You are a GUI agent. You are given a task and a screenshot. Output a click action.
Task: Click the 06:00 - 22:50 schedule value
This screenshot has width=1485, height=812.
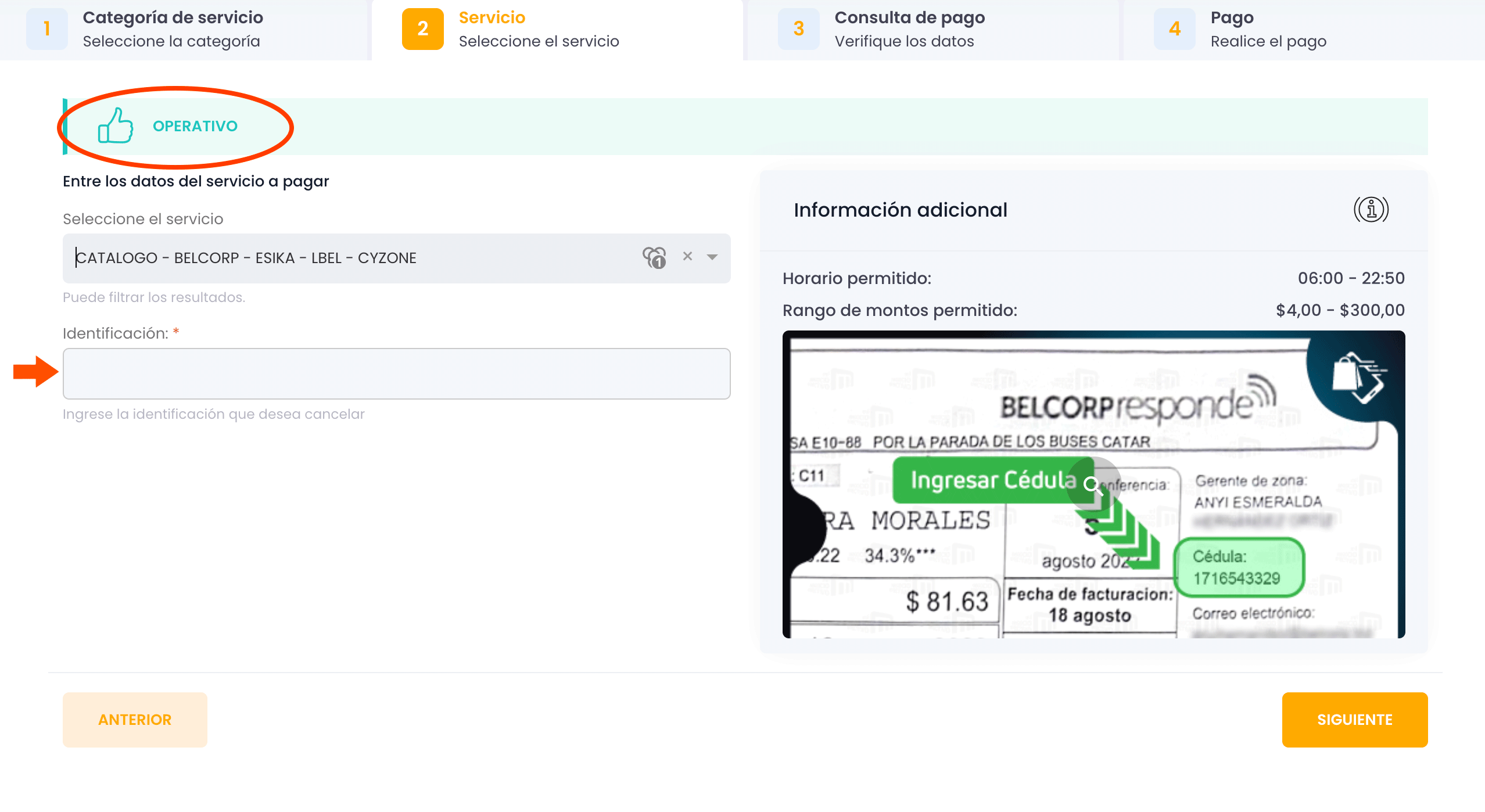pos(1351,278)
